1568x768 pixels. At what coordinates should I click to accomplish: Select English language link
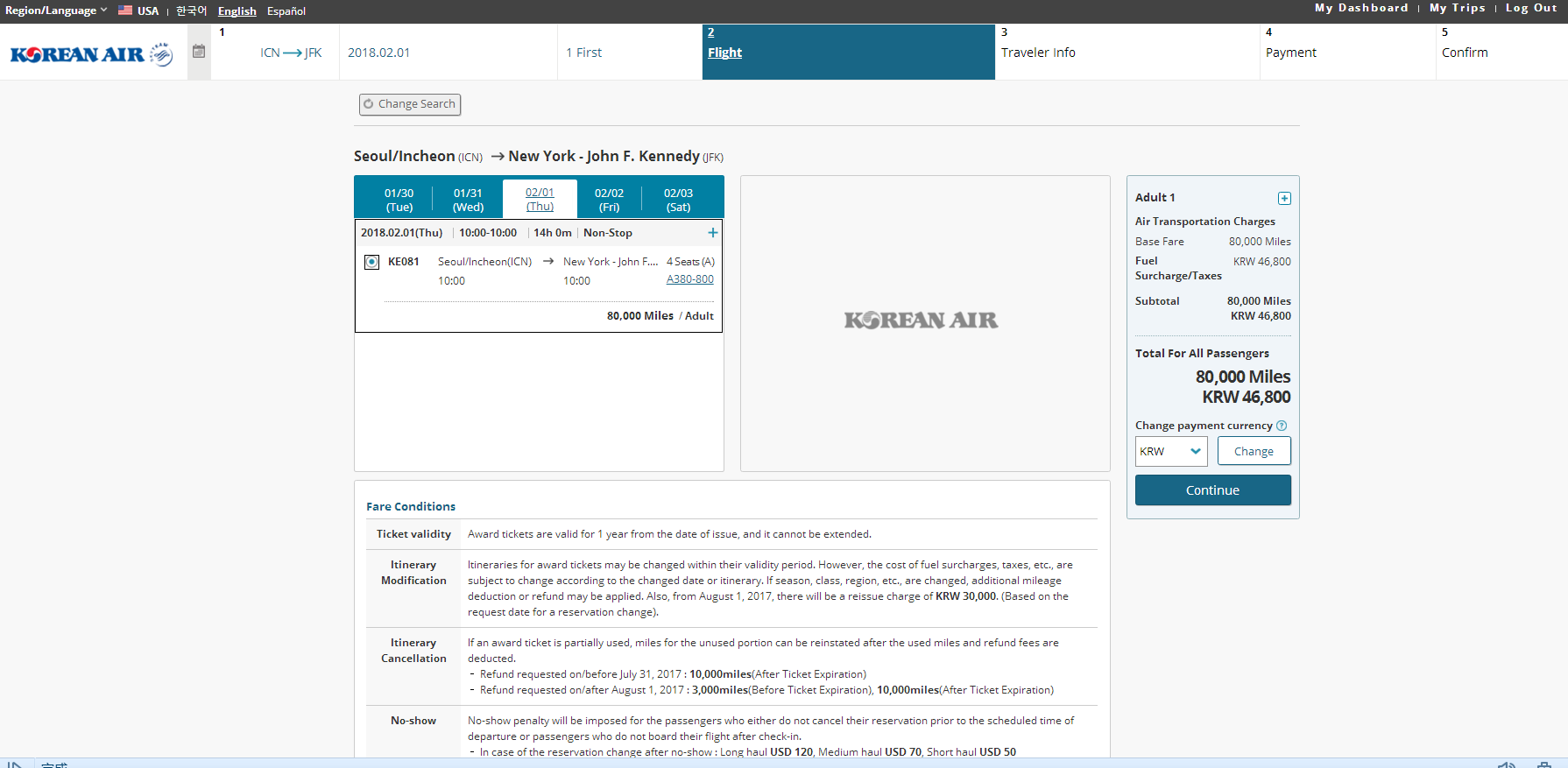[x=237, y=11]
